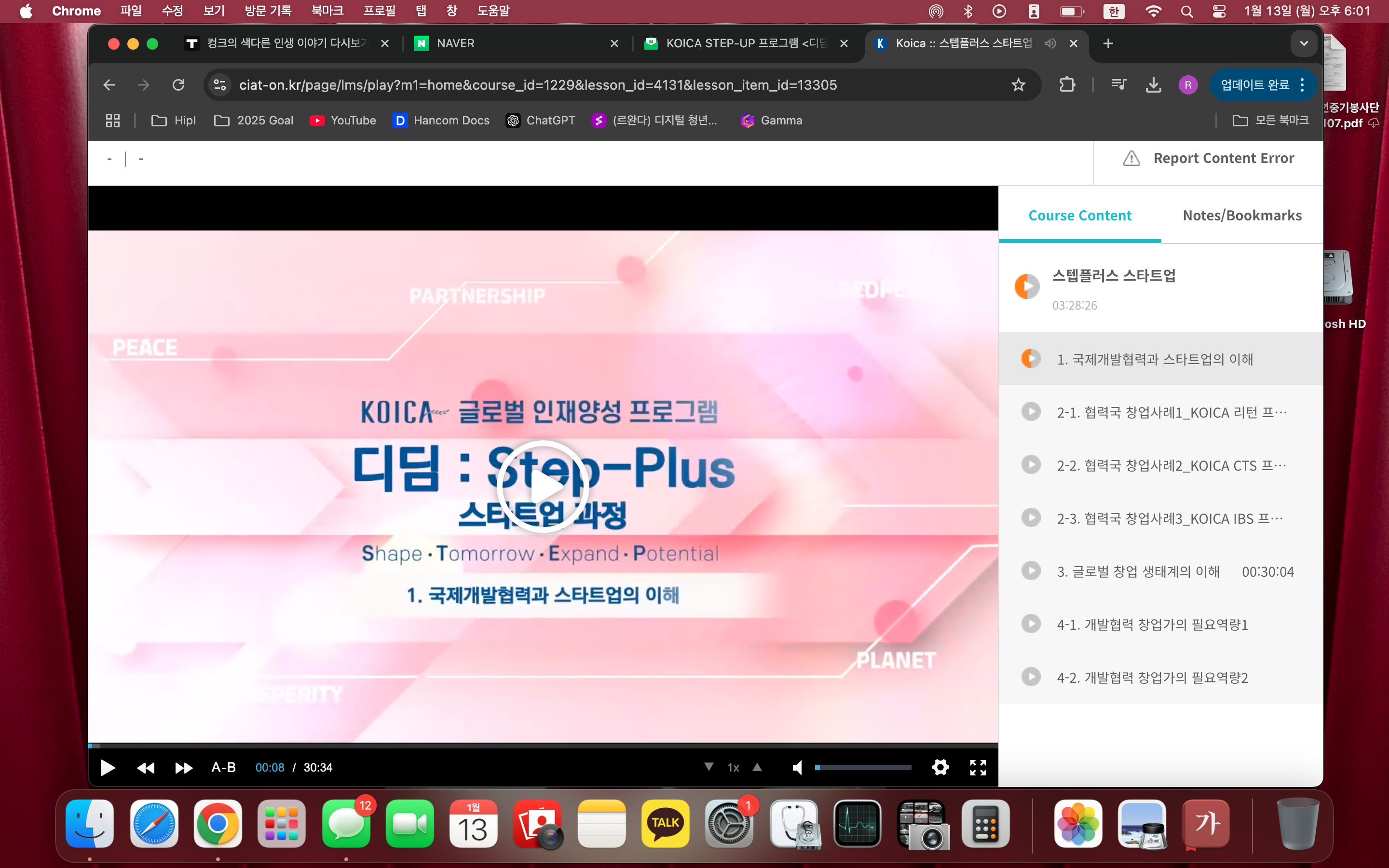This screenshot has width=1389, height=868.
Task: Adjust the volume slider in the player
Action: tap(863, 768)
